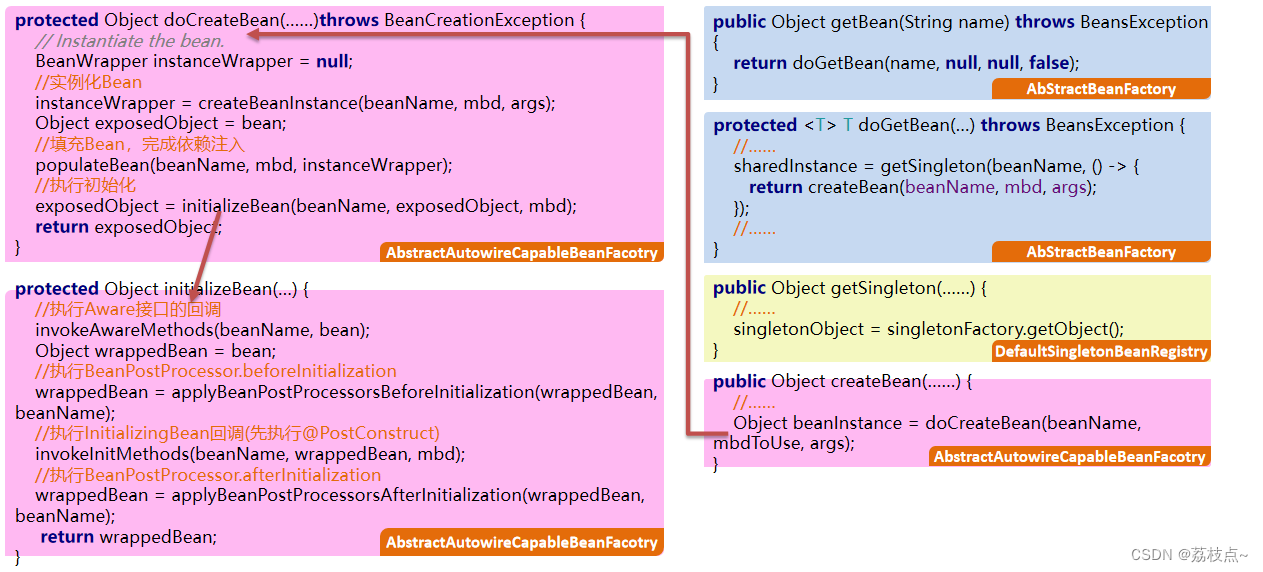The image size is (1263, 572).
Task: Select the '// Instantiate the bean.' comment
Action: [129, 41]
